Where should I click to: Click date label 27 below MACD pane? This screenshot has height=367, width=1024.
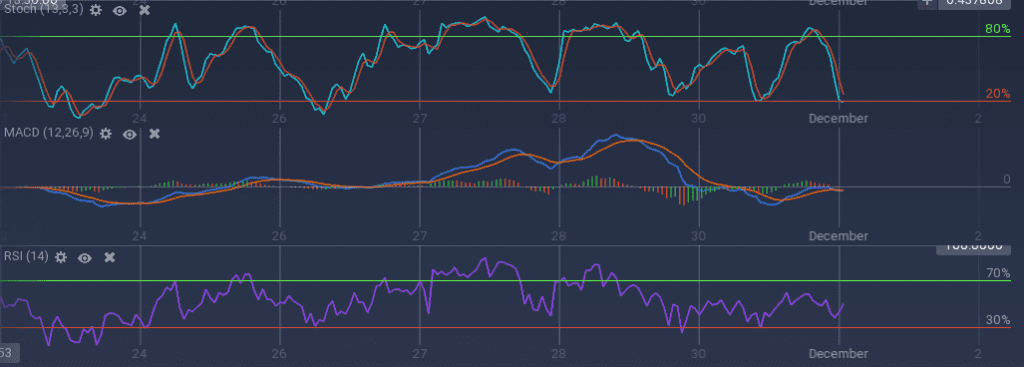(x=420, y=236)
